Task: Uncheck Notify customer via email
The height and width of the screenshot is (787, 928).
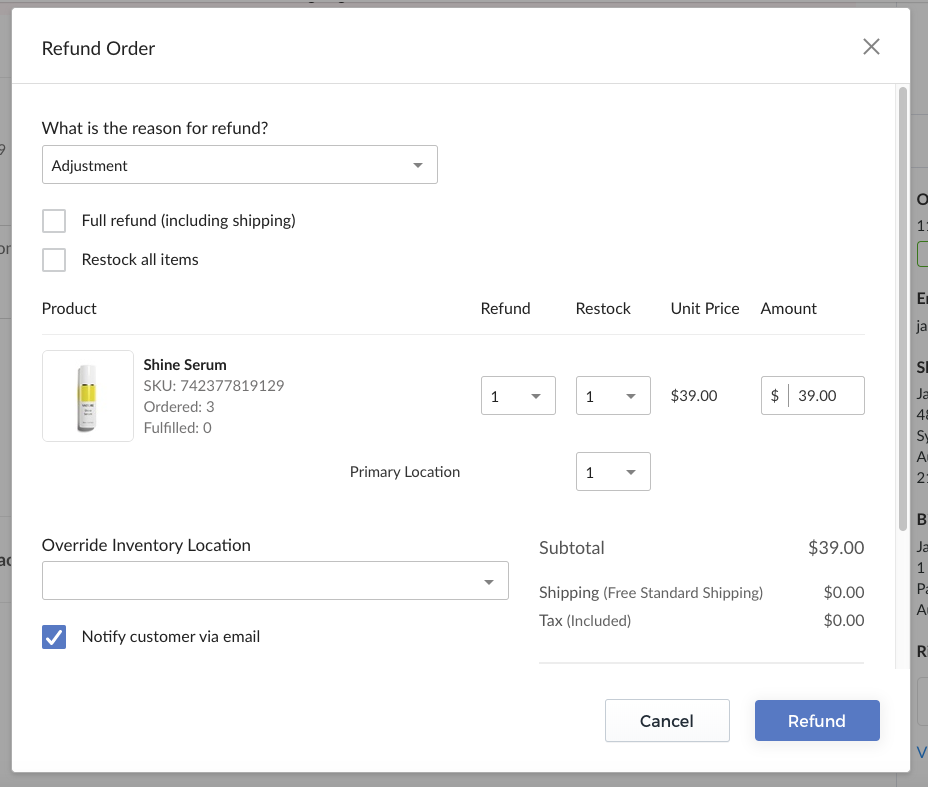Action: 54,637
